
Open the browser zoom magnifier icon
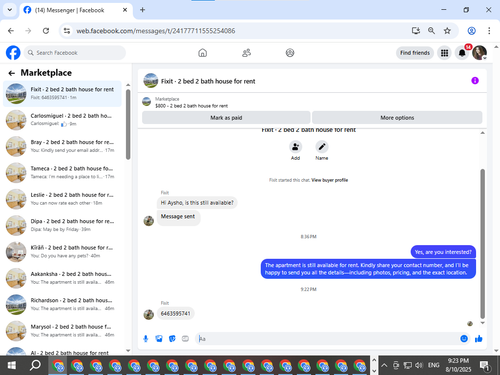tap(431, 31)
